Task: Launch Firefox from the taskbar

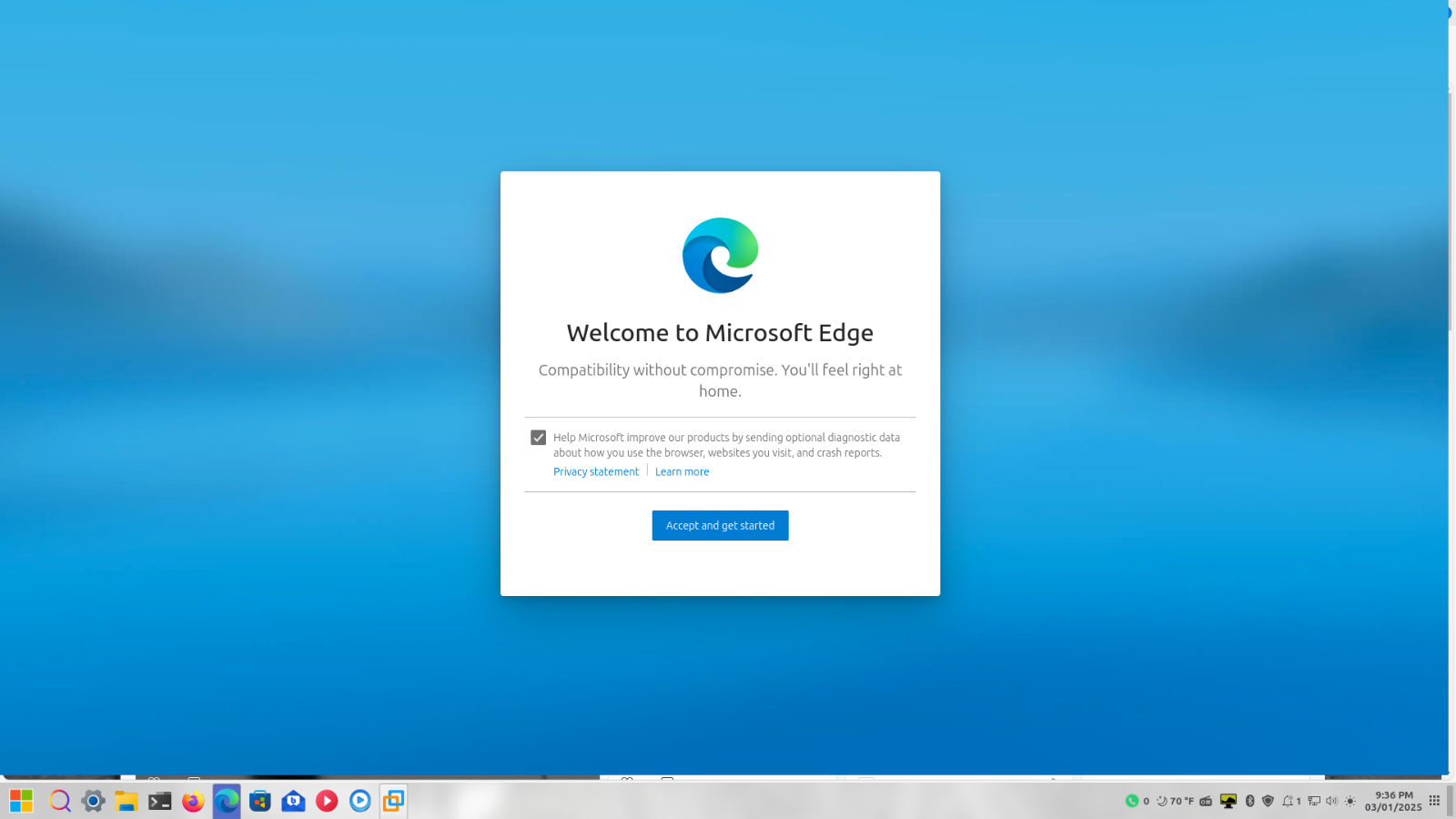Action: [x=193, y=801]
